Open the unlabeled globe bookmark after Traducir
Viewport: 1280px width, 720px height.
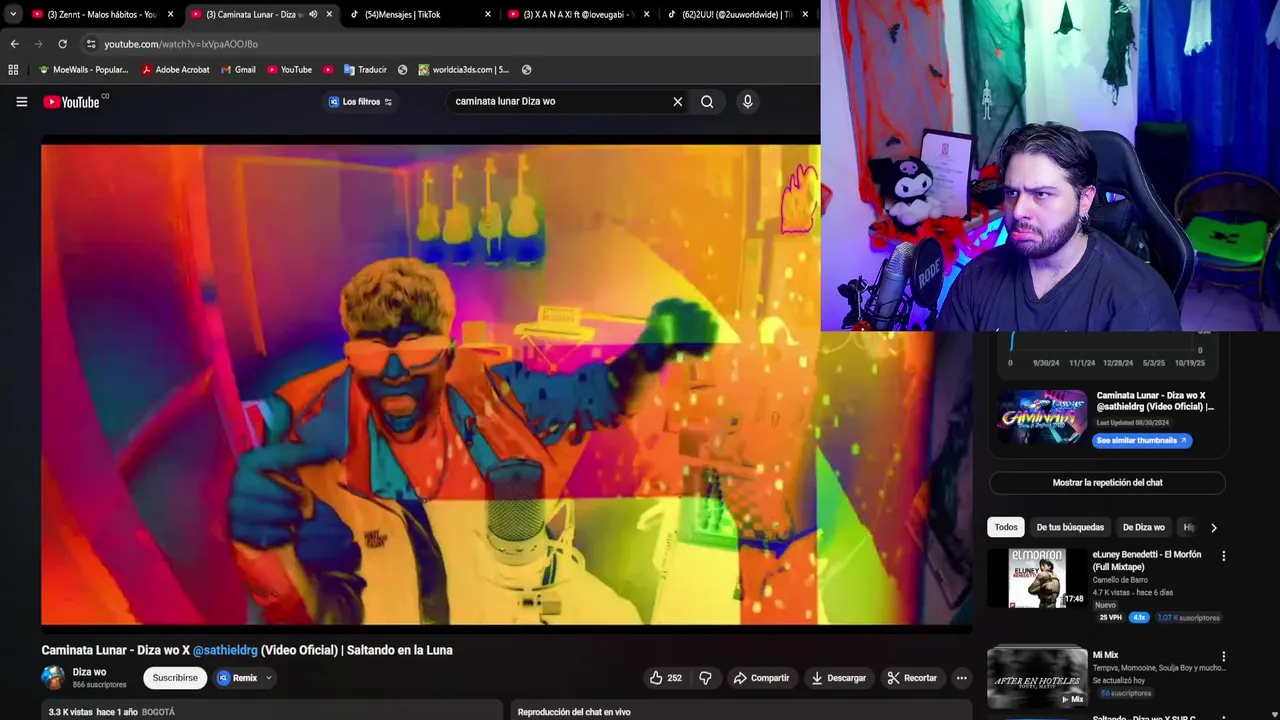(402, 70)
